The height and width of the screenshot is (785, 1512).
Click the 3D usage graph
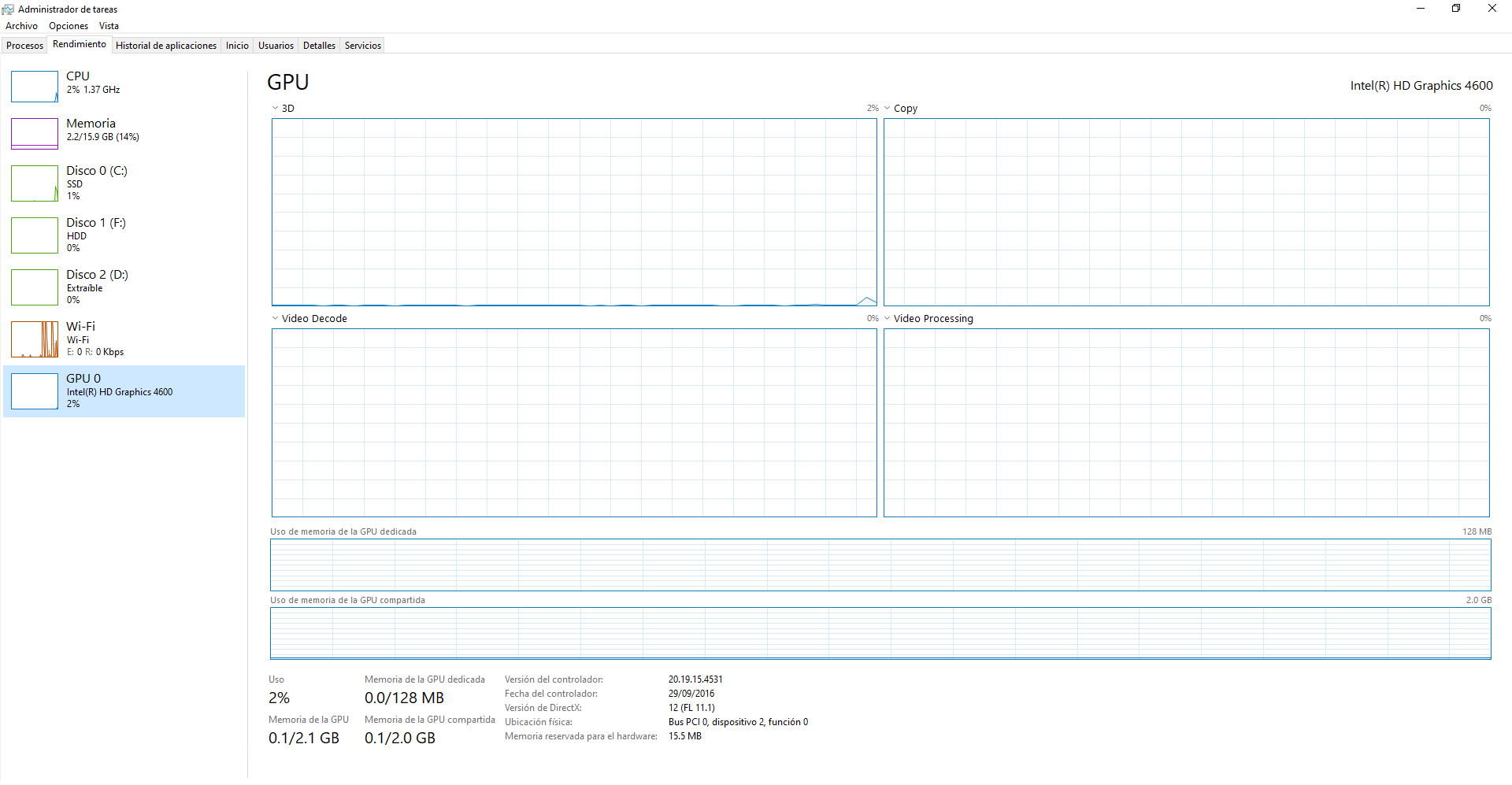coord(574,212)
